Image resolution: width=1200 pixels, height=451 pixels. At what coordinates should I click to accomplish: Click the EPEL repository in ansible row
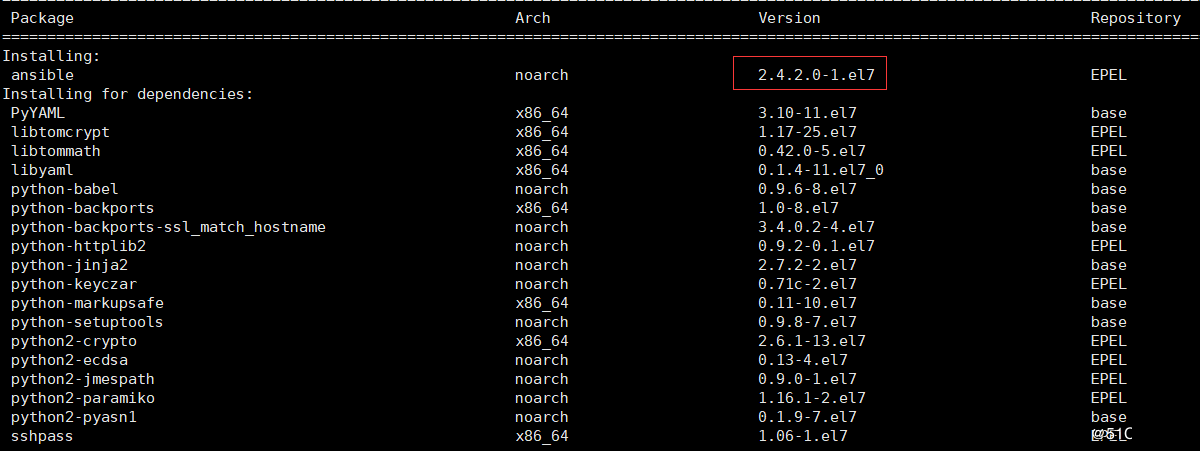coord(1109,75)
